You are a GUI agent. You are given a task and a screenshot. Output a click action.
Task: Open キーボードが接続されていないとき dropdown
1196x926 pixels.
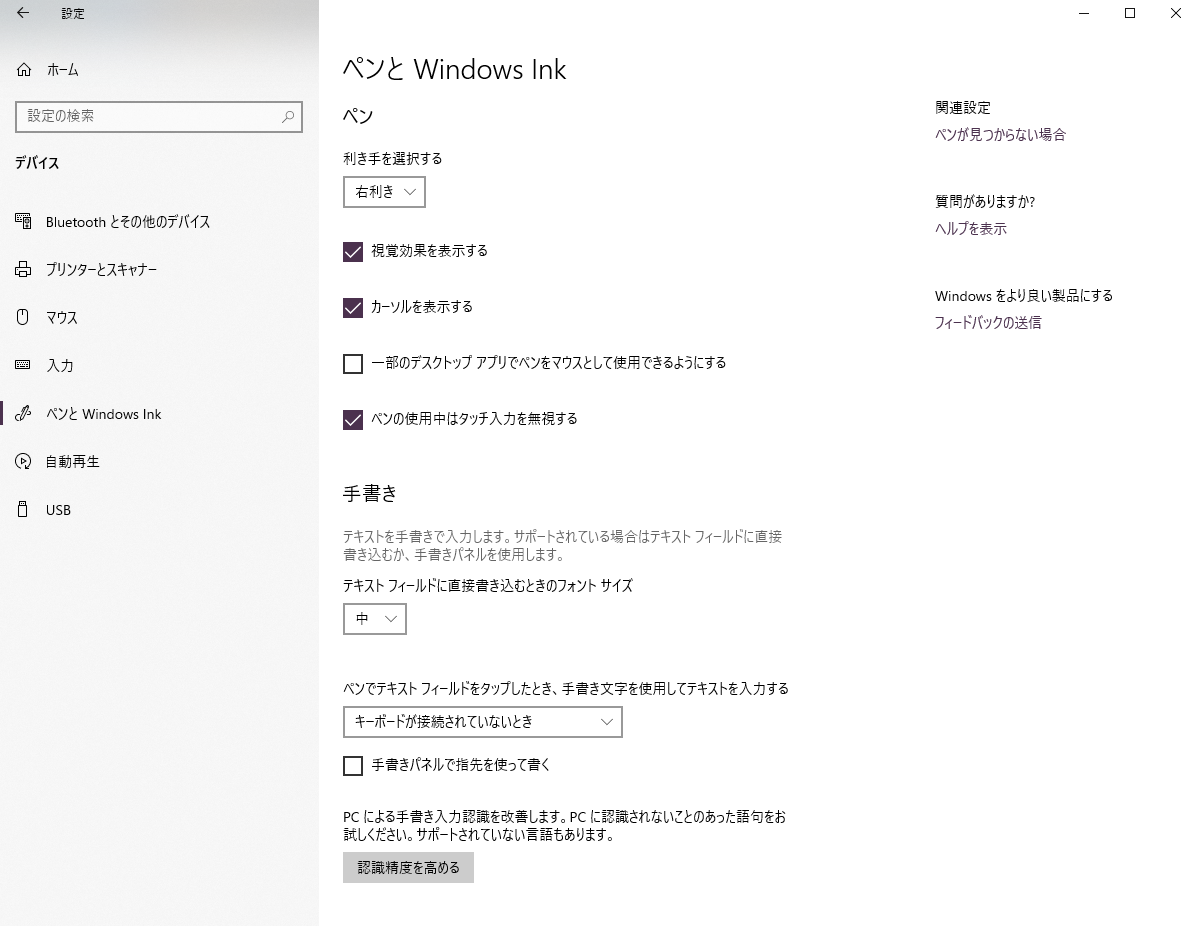[483, 722]
